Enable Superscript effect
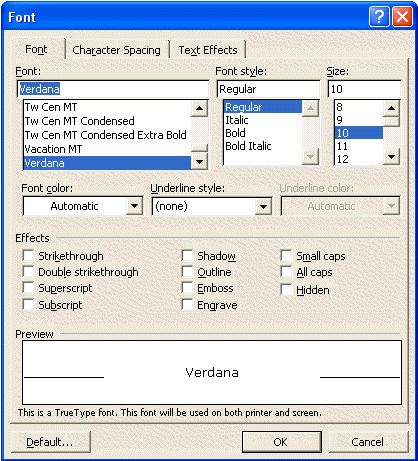This screenshot has height=461, width=418. [x=28, y=287]
